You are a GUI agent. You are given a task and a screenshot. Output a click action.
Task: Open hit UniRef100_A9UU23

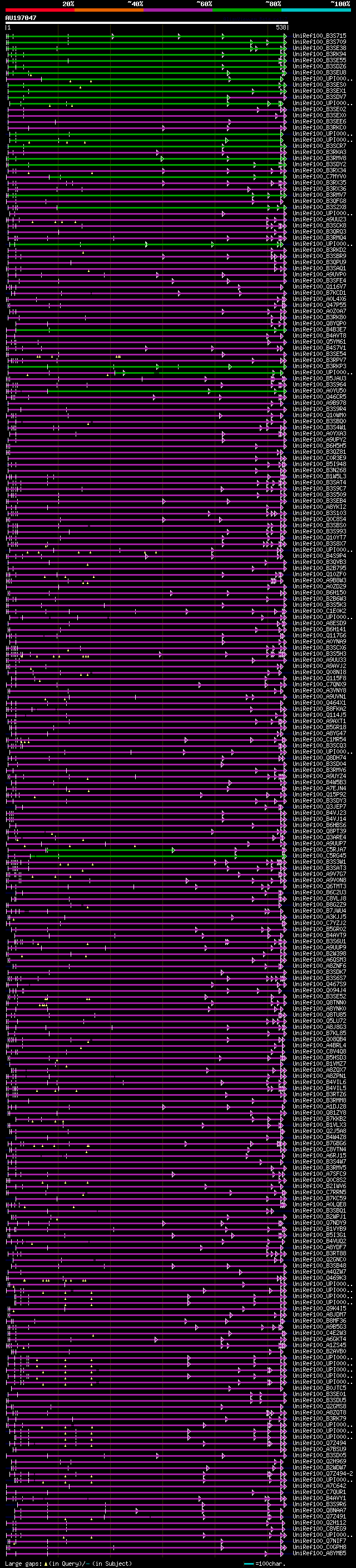tap(319, 219)
